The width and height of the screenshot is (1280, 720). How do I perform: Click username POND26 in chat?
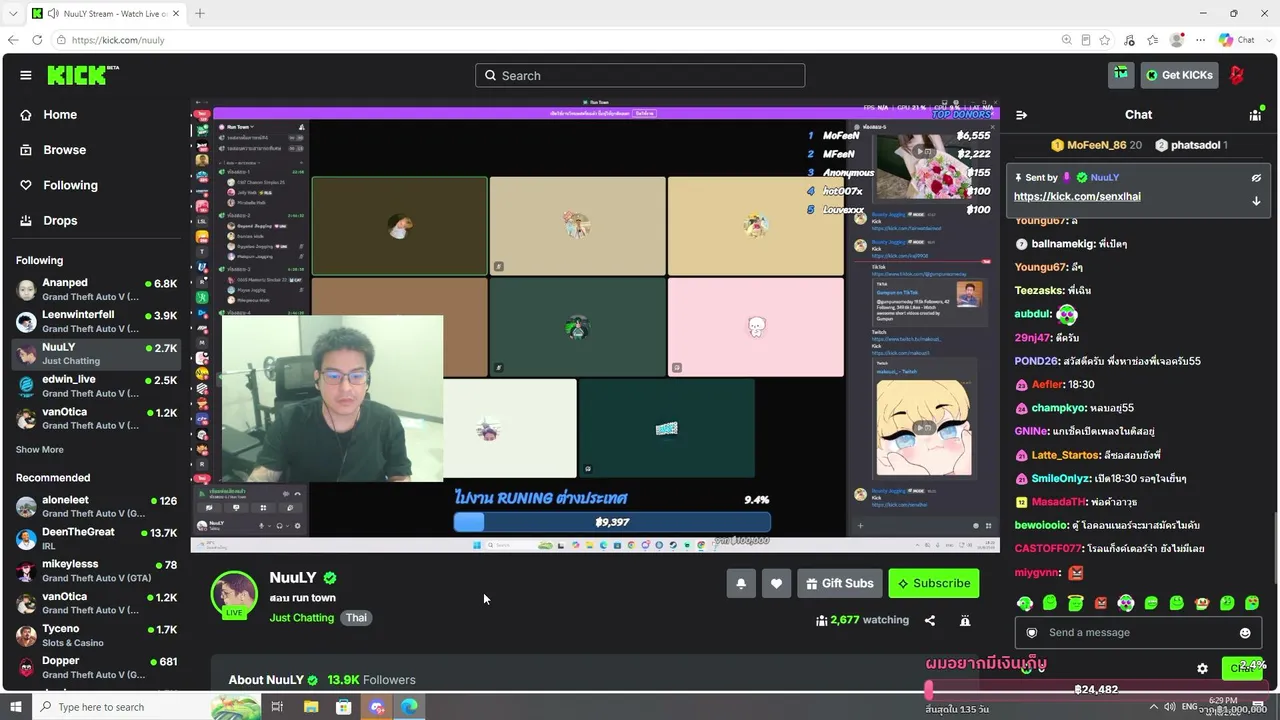1036,361
